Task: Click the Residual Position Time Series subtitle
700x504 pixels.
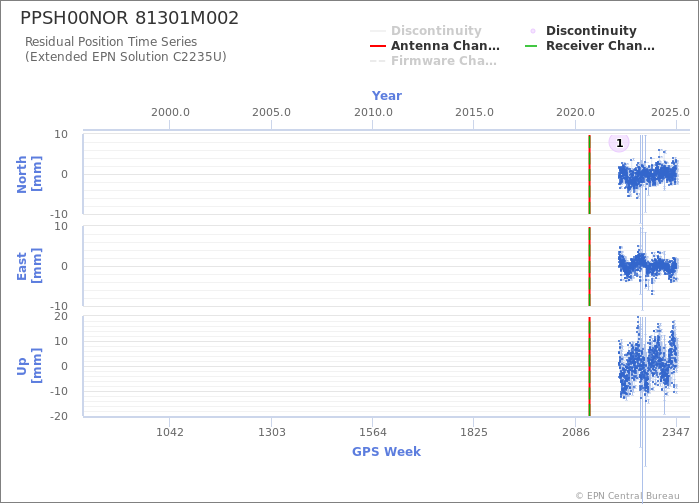Action: 111,42
